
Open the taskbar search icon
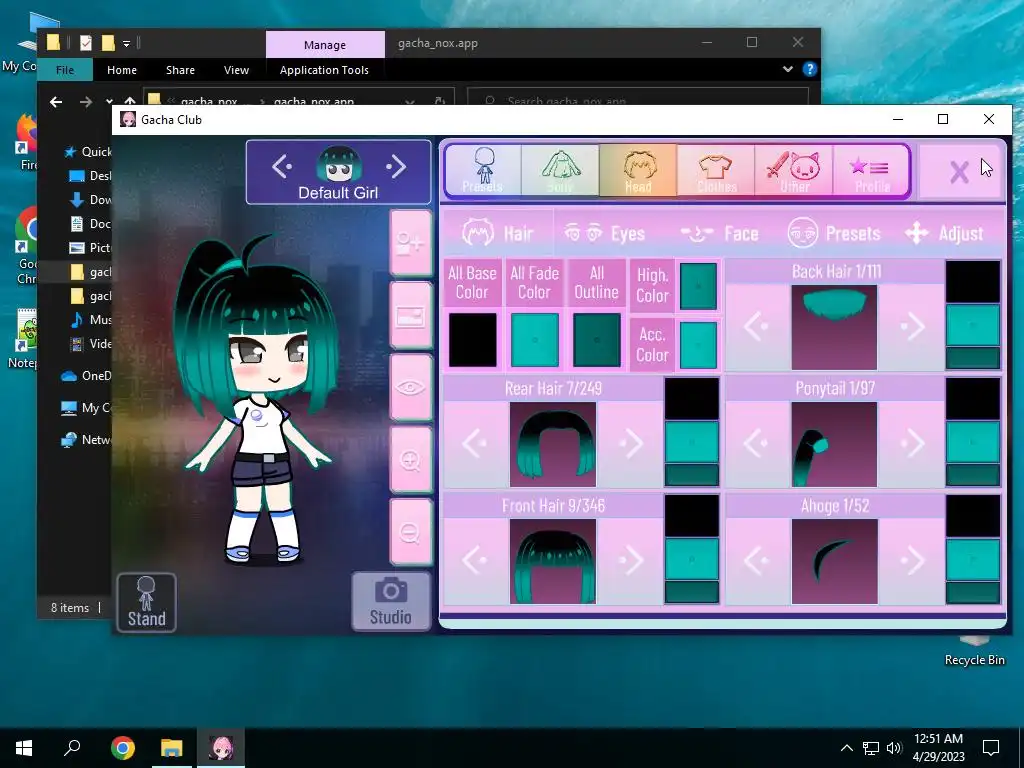[72, 748]
